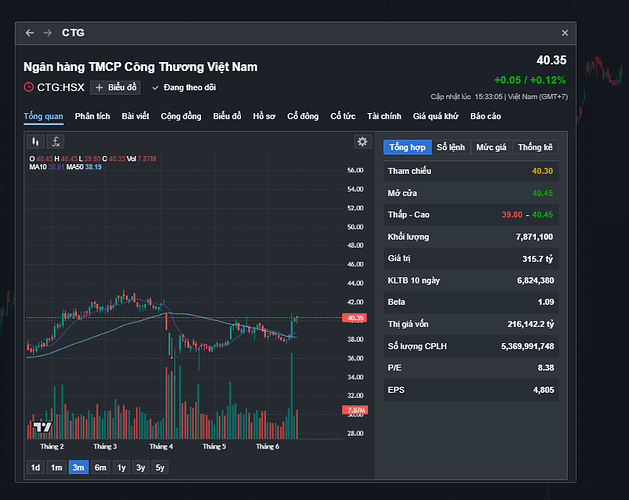Open the Biểu đồ tab

pyautogui.click(x=227, y=116)
